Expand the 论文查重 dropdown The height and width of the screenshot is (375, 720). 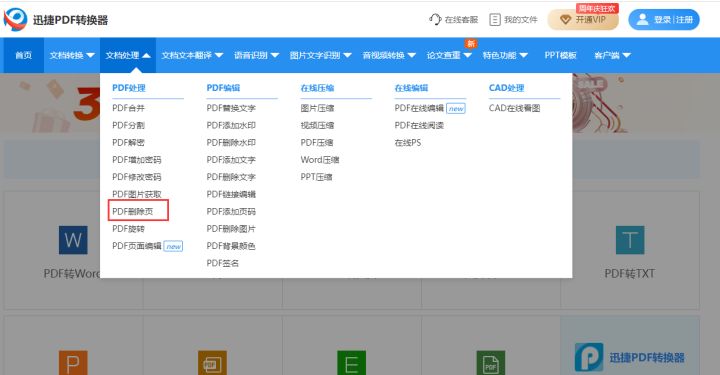(x=467, y=55)
